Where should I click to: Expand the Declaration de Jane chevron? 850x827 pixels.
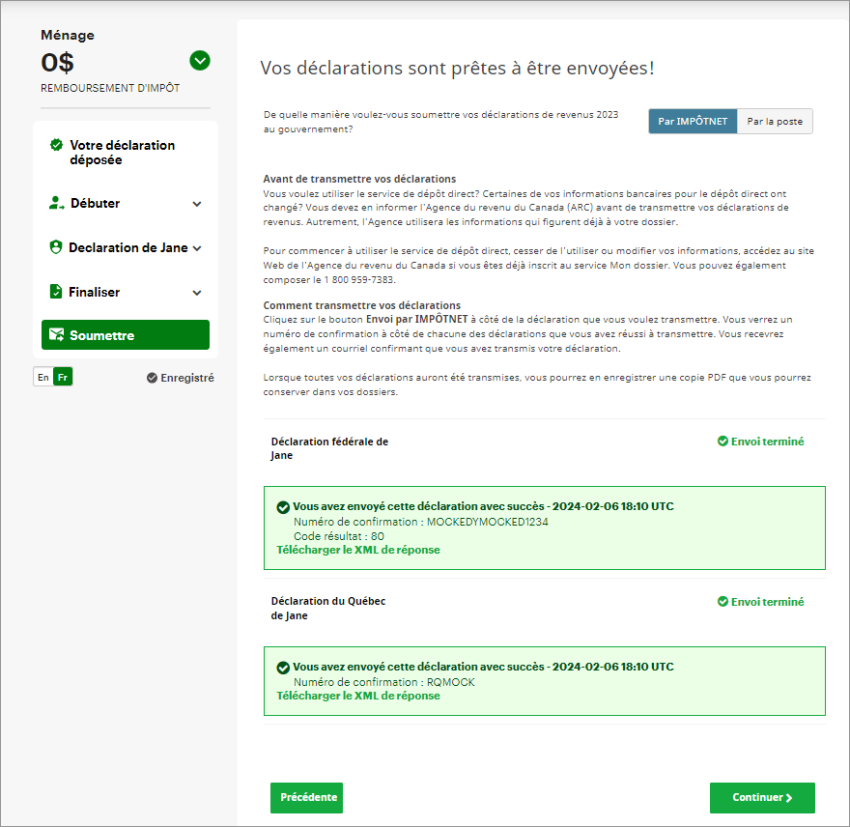(197, 248)
